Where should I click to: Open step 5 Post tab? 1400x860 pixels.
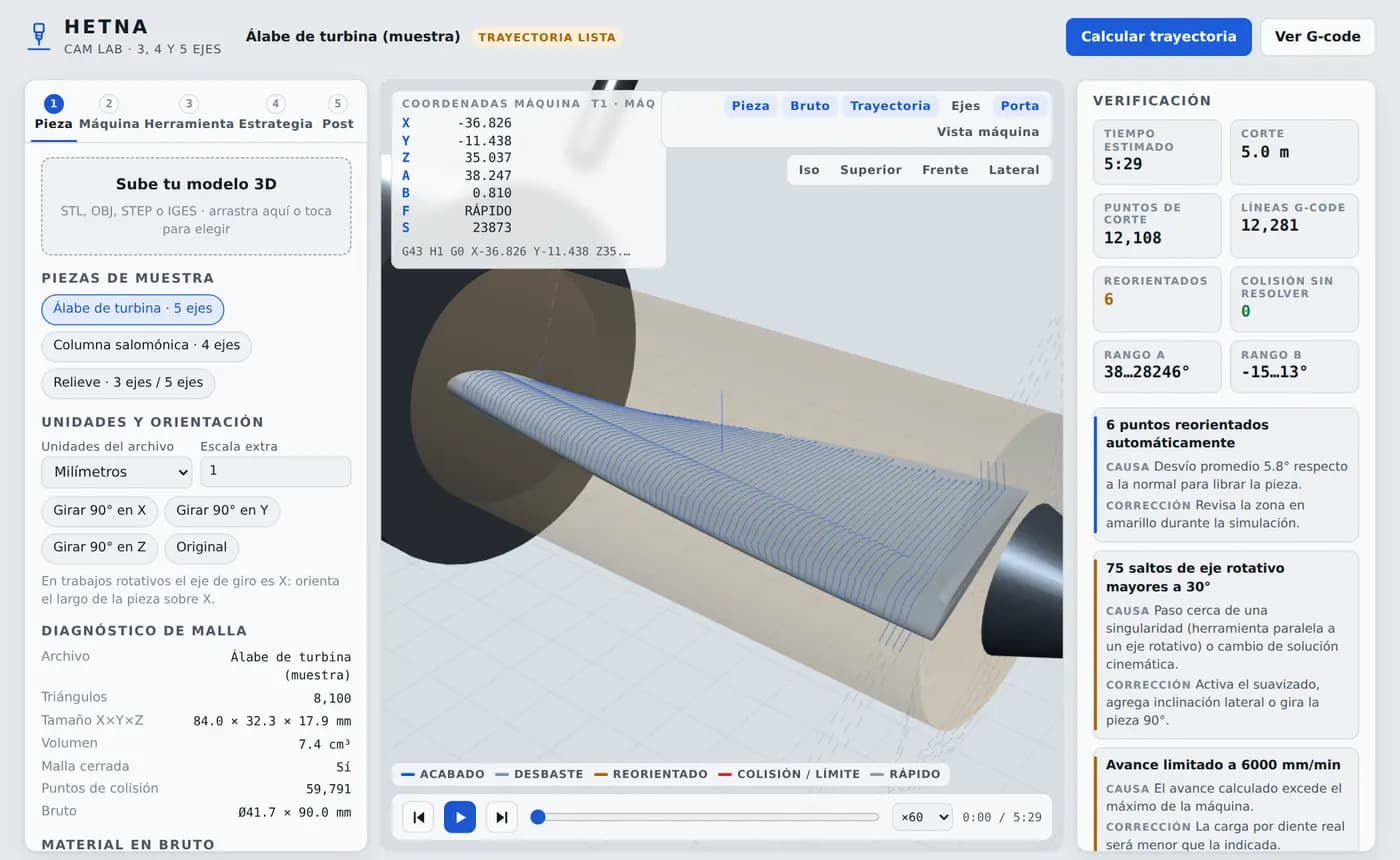[338, 114]
